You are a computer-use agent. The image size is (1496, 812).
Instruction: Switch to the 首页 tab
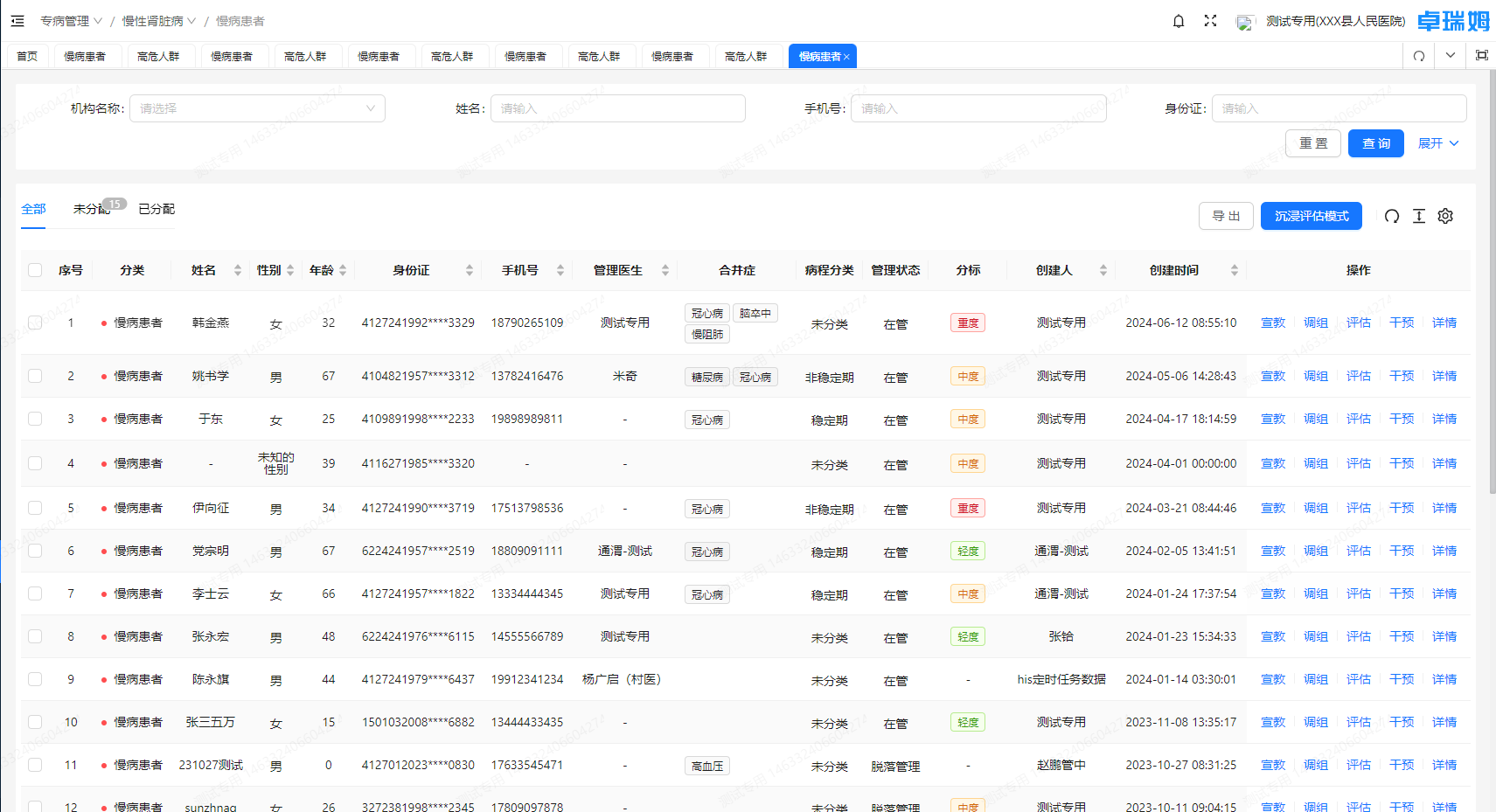27,56
